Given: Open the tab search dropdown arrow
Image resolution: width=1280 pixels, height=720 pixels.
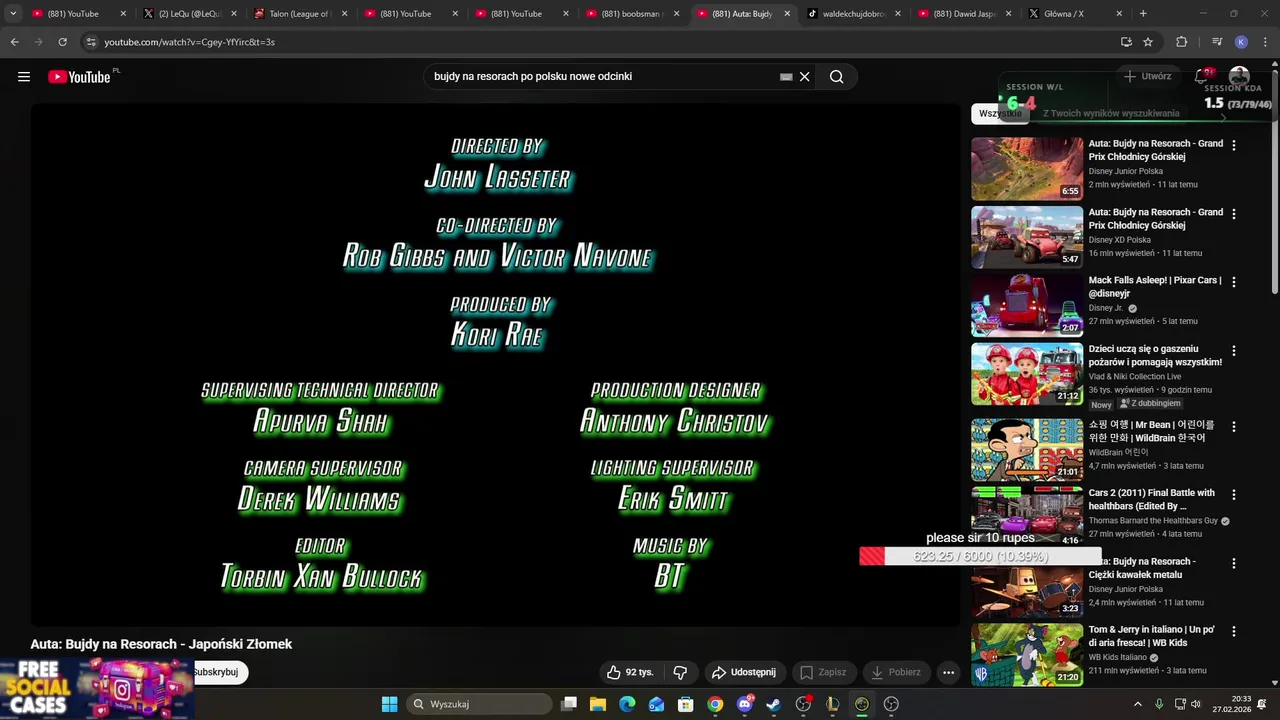Looking at the screenshot, I should pyautogui.click(x=13, y=14).
